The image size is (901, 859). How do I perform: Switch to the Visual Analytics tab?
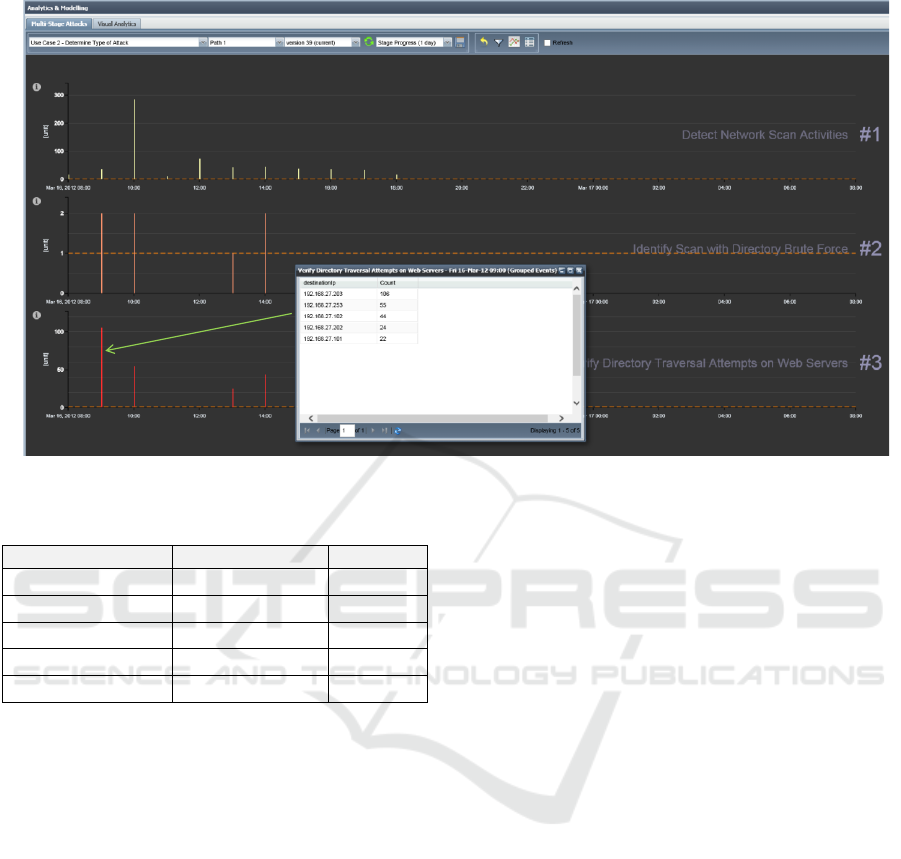(118, 23)
